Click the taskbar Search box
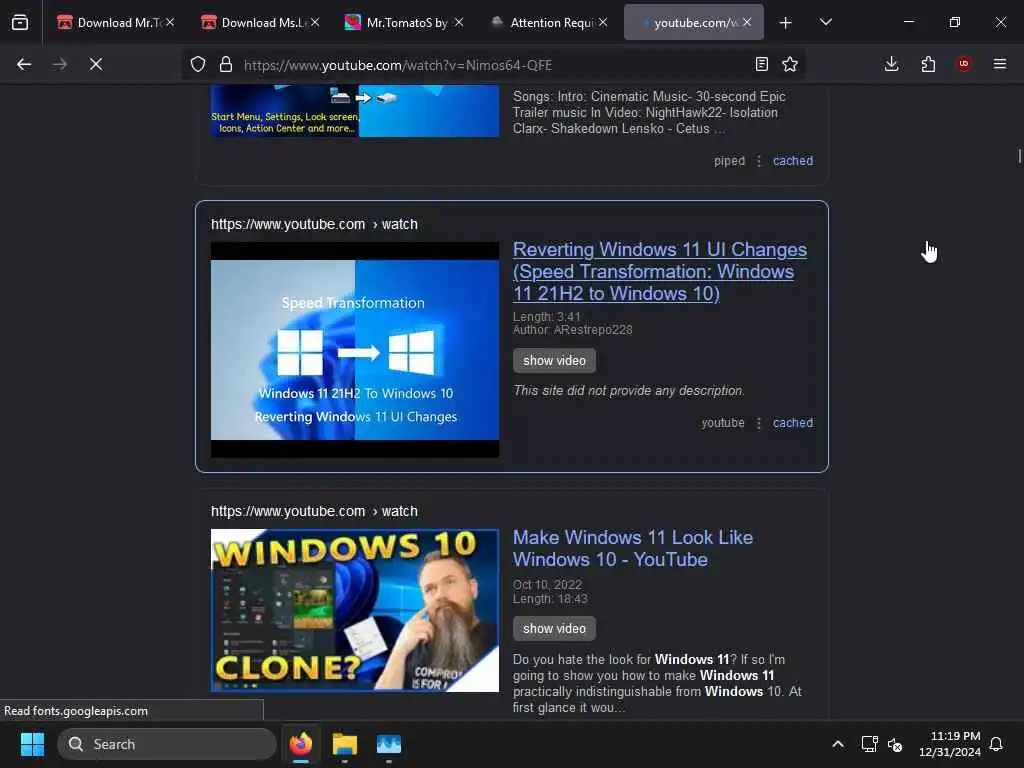The image size is (1024, 768). pos(167,744)
